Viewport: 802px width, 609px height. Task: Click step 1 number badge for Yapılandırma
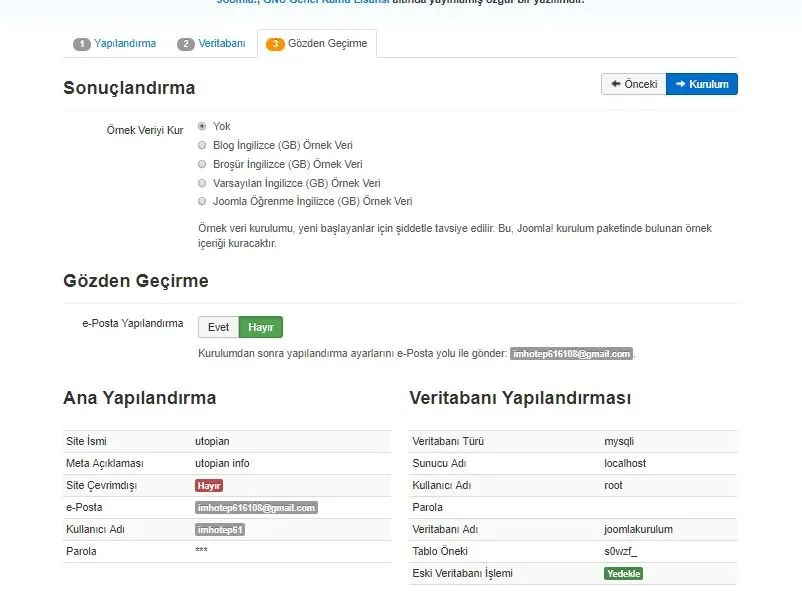[82, 44]
